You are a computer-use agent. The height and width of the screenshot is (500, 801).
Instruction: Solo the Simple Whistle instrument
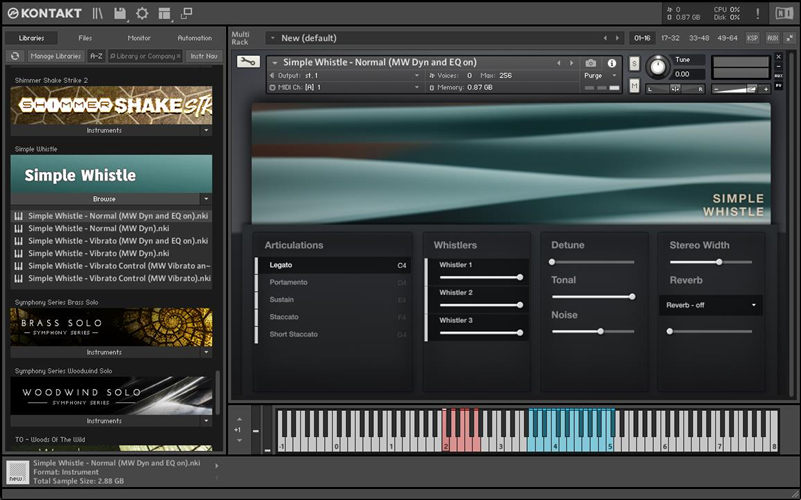point(635,64)
